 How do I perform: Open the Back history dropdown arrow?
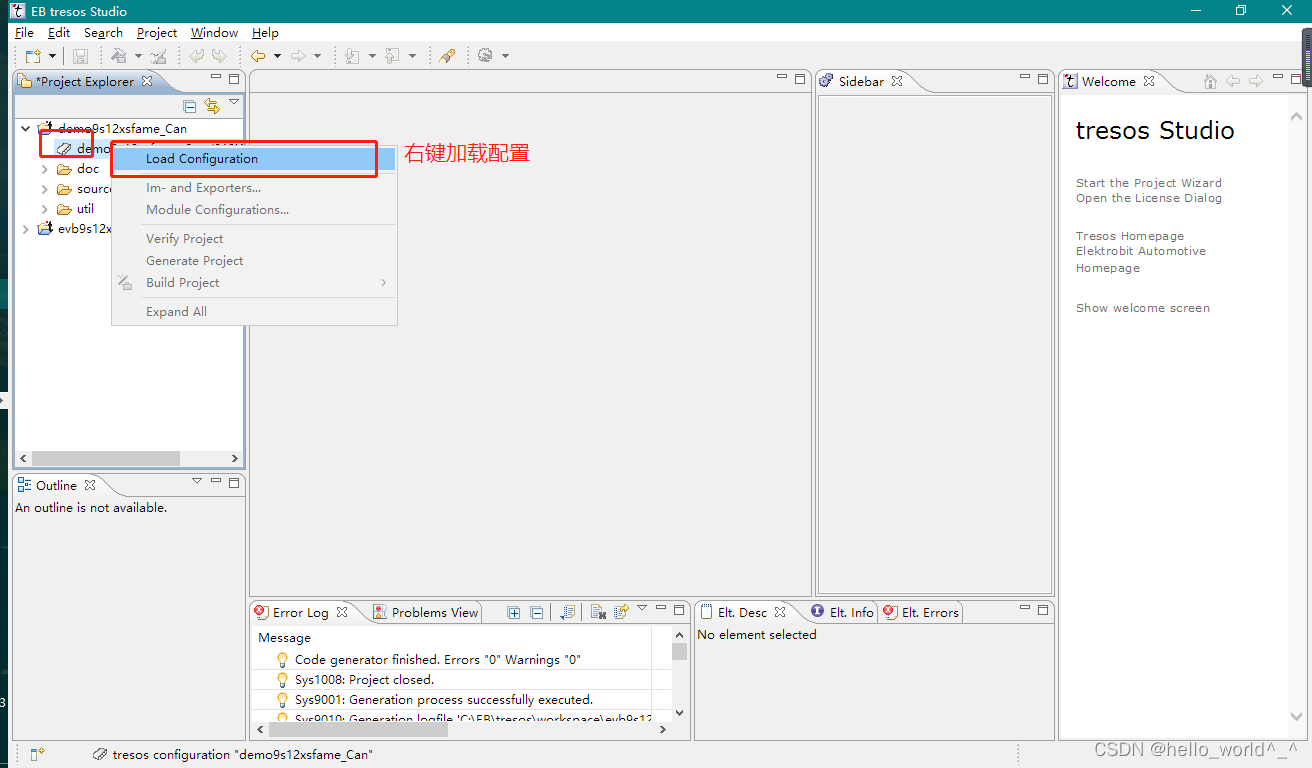(277, 56)
